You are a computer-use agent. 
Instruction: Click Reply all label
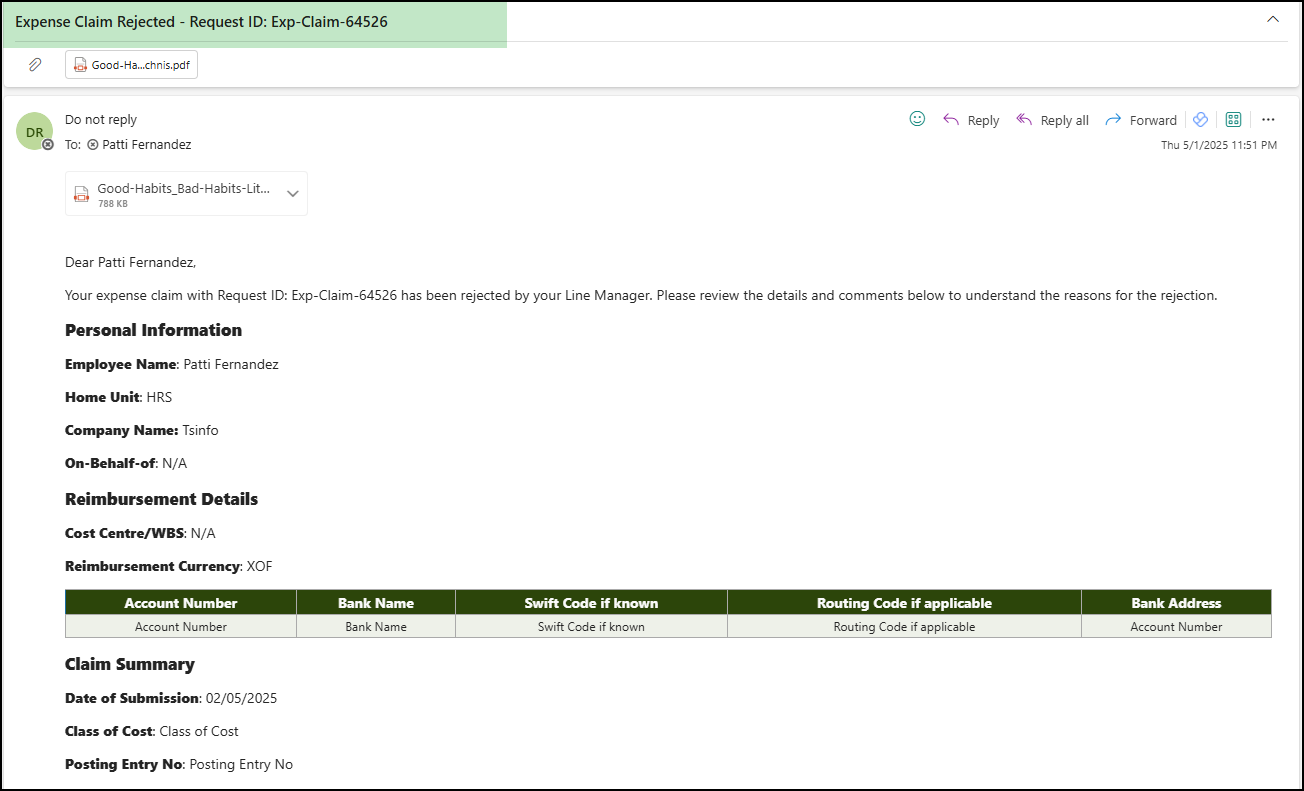click(x=1063, y=119)
